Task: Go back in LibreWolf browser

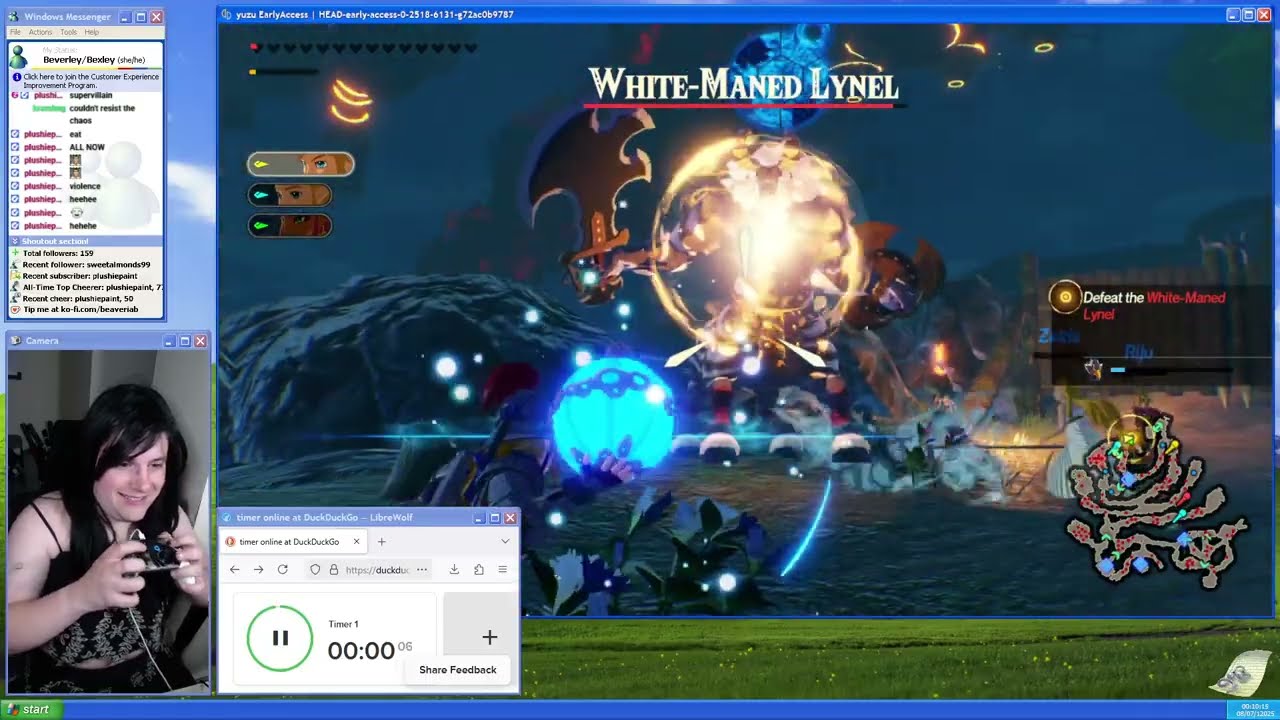Action: click(x=234, y=569)
